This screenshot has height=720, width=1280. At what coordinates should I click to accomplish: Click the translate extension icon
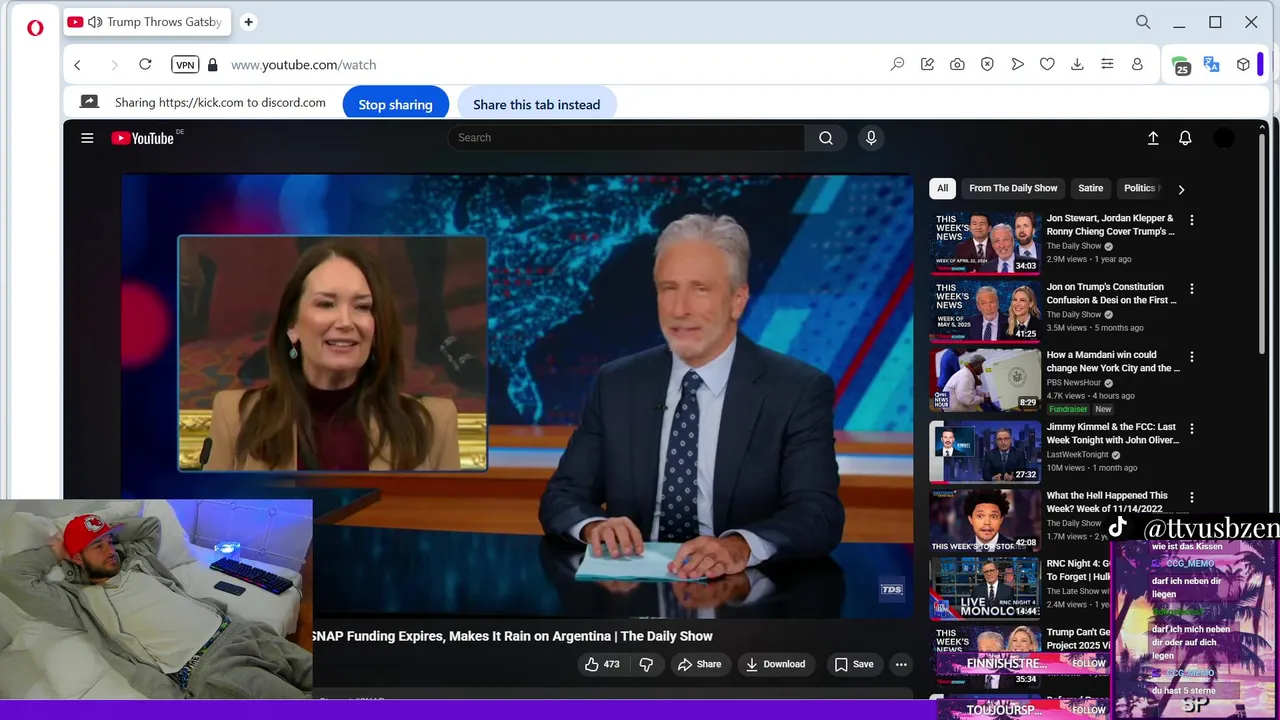click(x=1211, y=64)
